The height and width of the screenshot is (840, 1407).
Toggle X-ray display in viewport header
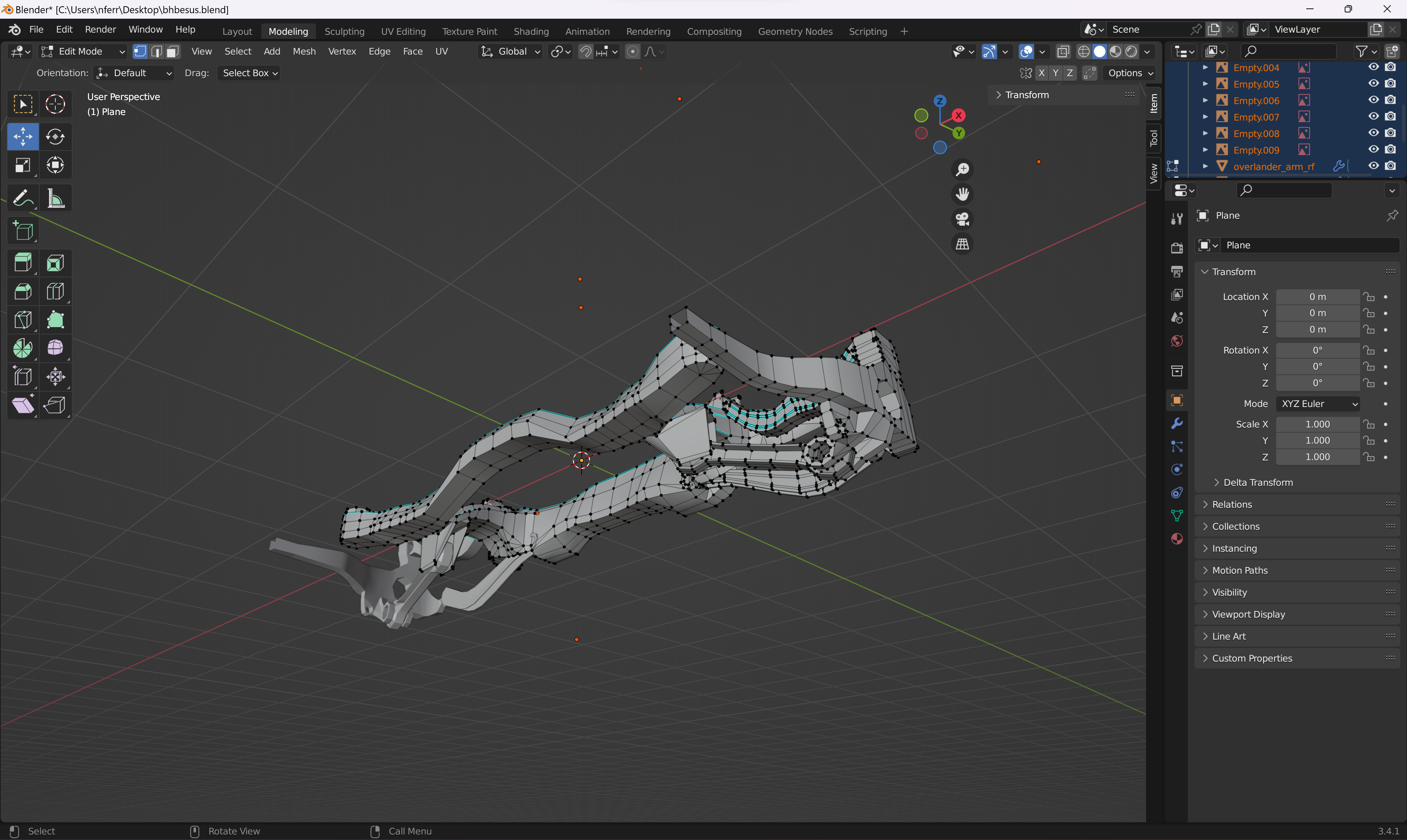point(1063,52)
